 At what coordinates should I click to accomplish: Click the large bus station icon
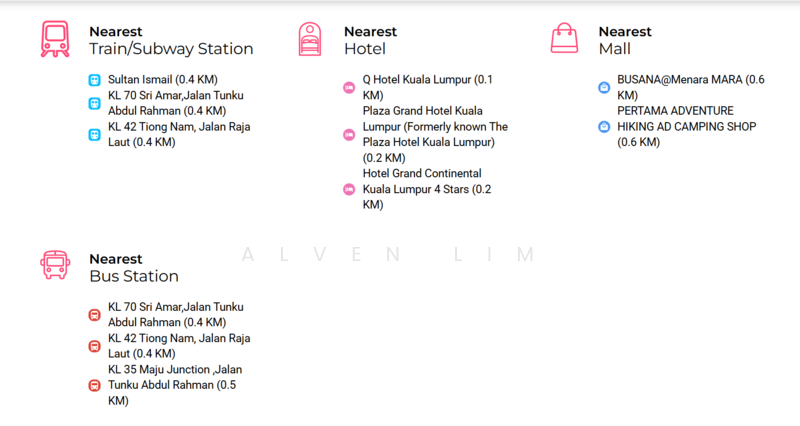[x=55, y=266]
